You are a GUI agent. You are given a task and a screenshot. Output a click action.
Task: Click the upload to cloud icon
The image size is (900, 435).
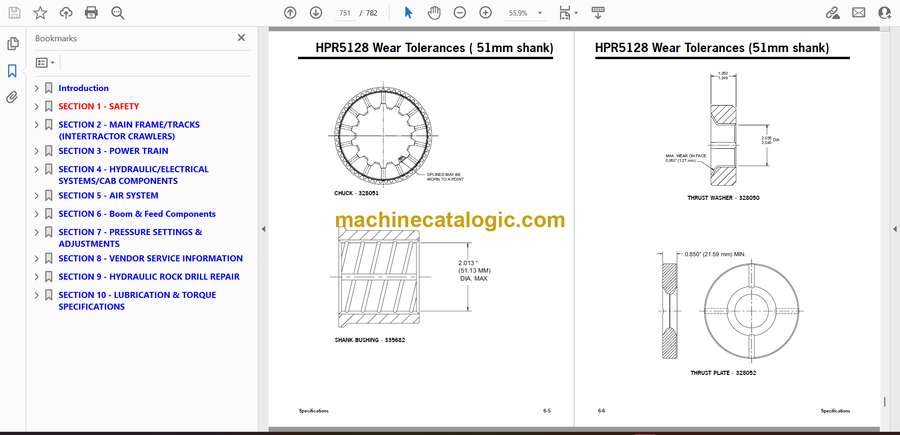pyautogui.click(x=66, y=13)
